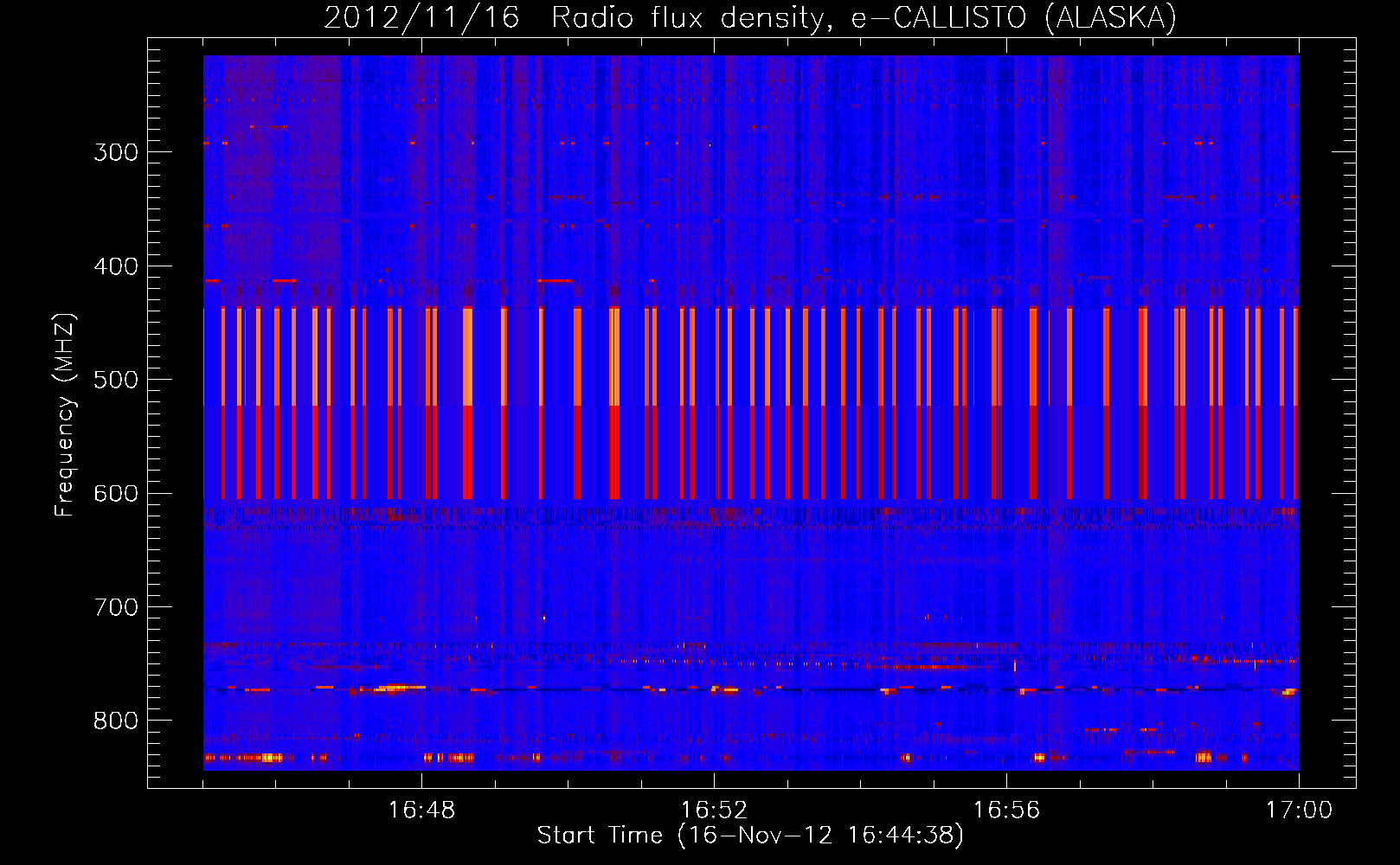
Task: Click the plot title "2012/11/16 Radio flux density, e-CALLISTO (ALASKA)"
Action: coord(750,17)
